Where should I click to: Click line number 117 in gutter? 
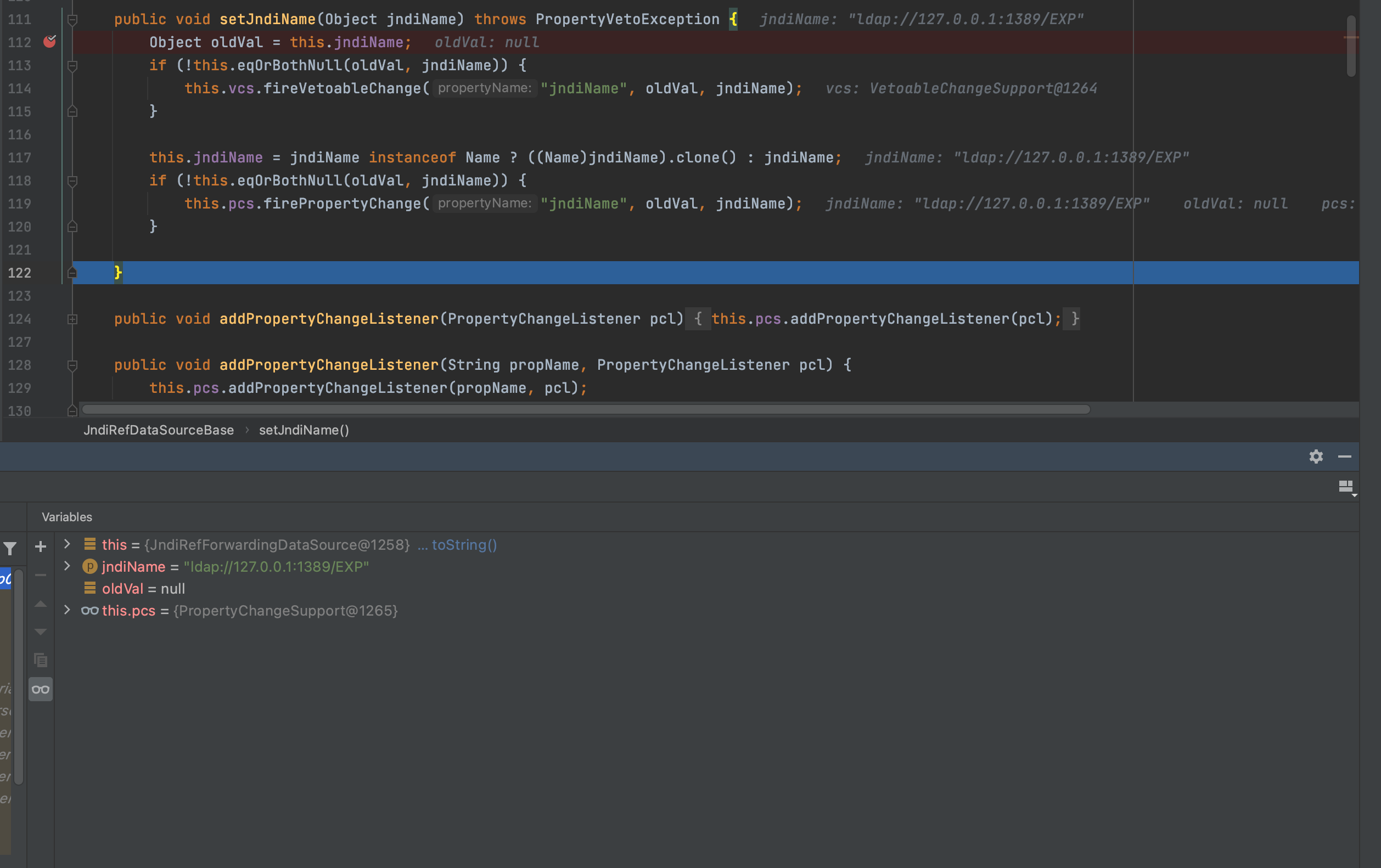point(20,157)
